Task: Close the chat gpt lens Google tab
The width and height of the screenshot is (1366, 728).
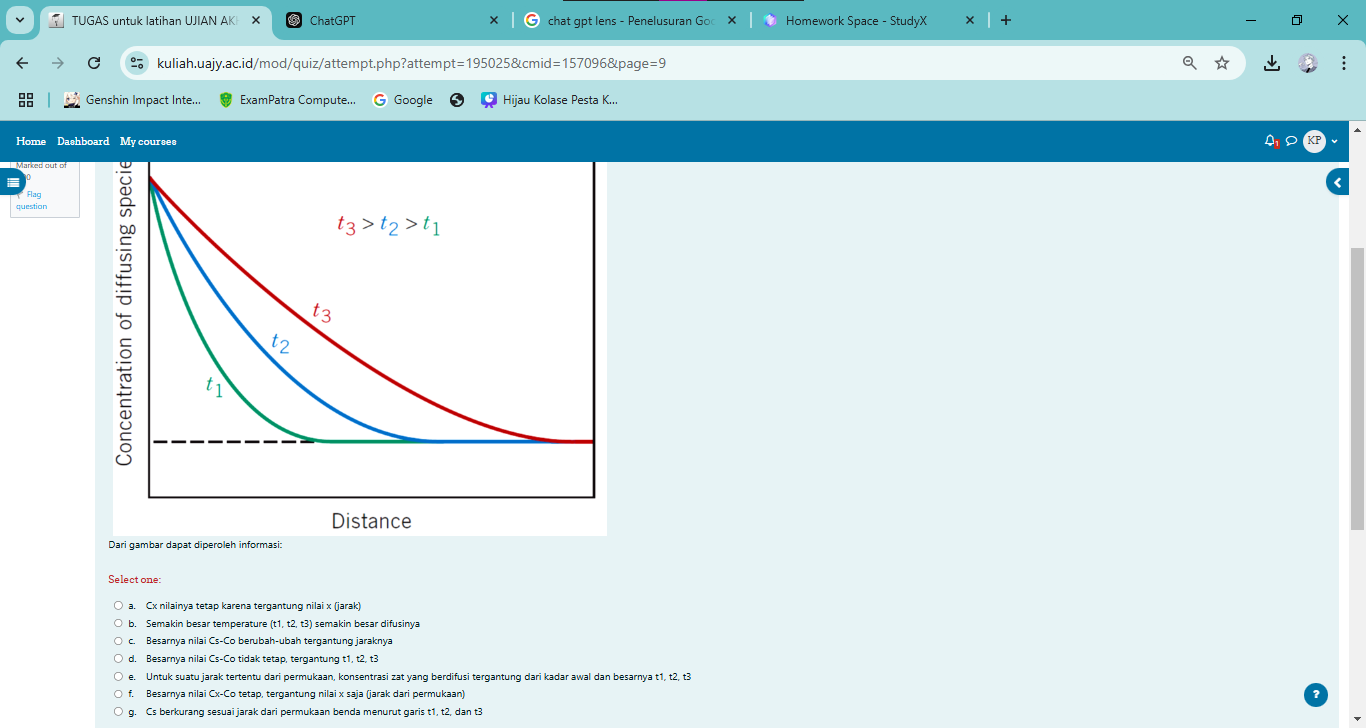Action: coord(731,20)
